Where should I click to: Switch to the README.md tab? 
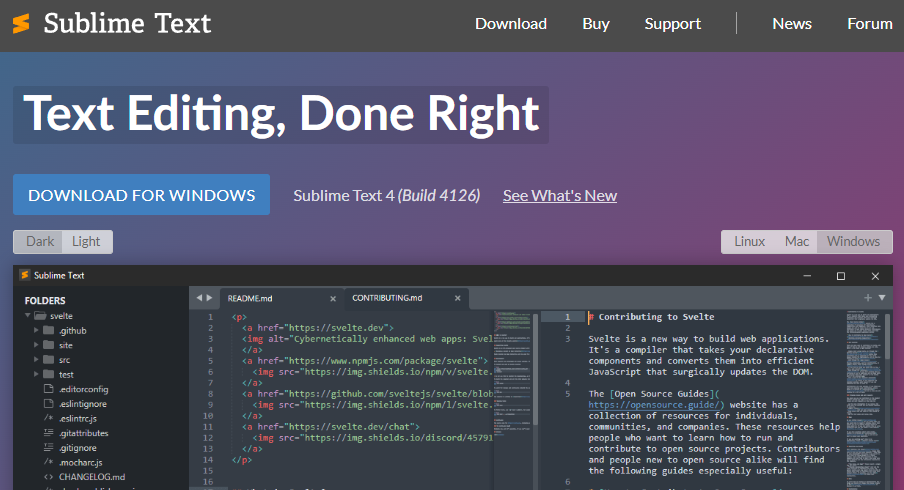[250, 298]
